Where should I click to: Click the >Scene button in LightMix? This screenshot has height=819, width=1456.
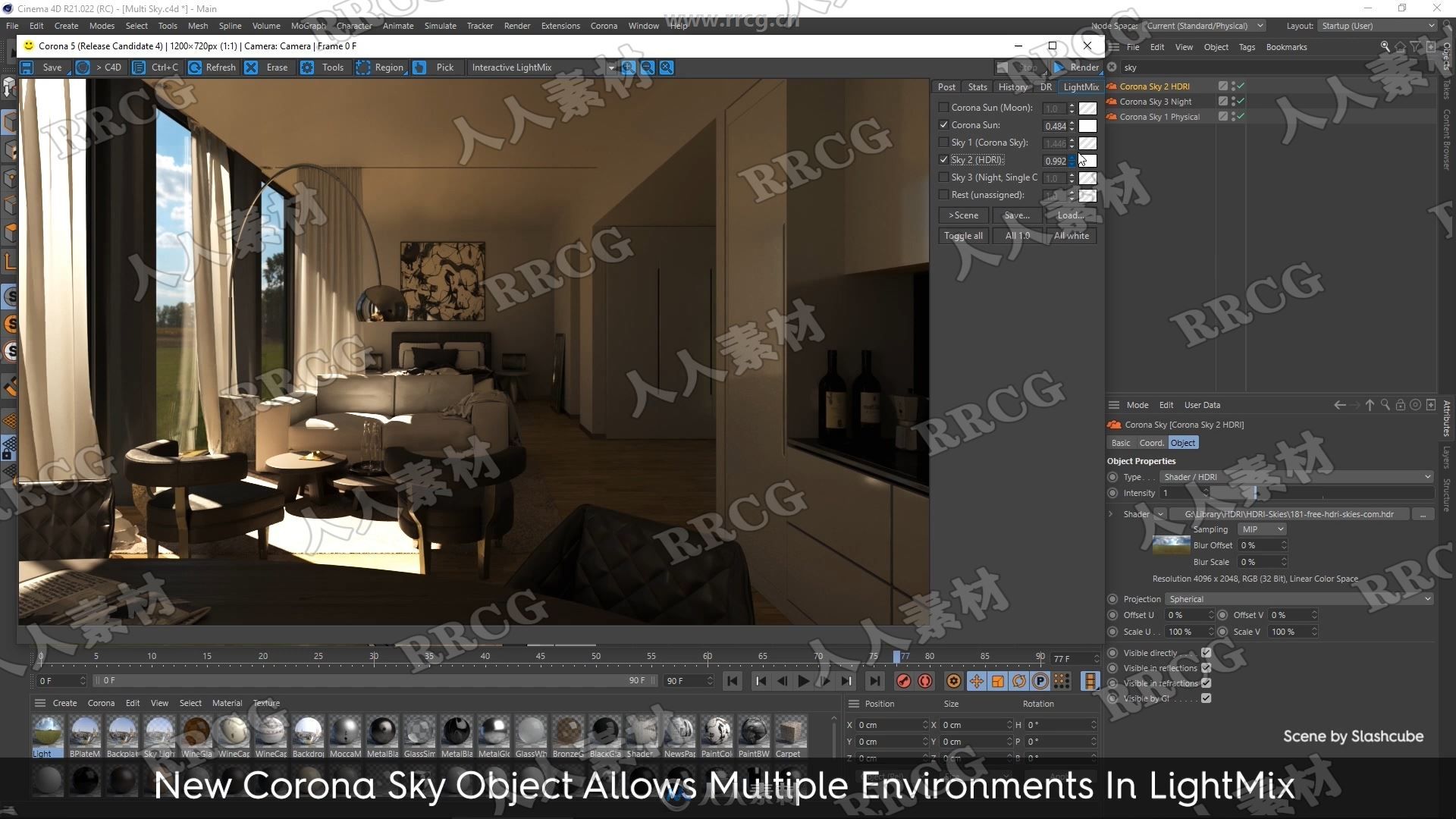pos(963,215)
